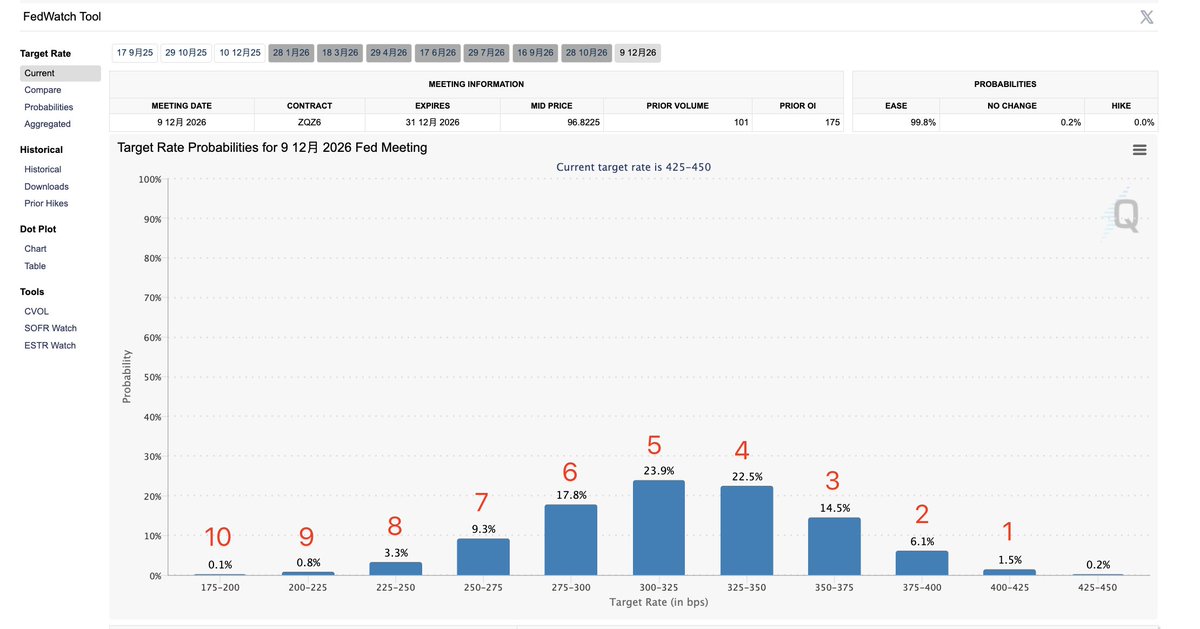1200x629 pixels.
Task: Click the 3.3% bar value label
Action: [x=395, y=552]
